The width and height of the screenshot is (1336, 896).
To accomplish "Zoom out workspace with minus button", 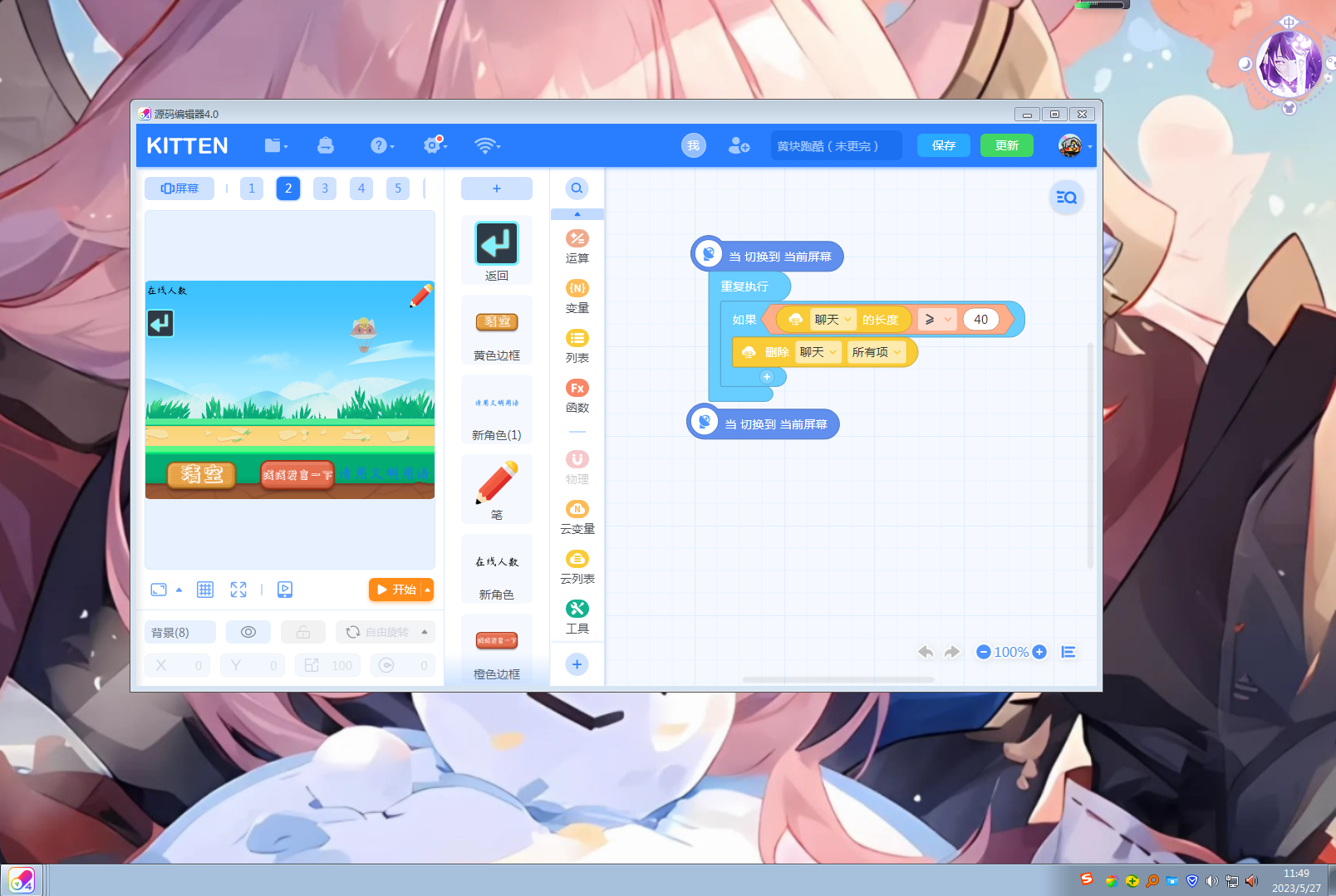I will tap(984, 652).
